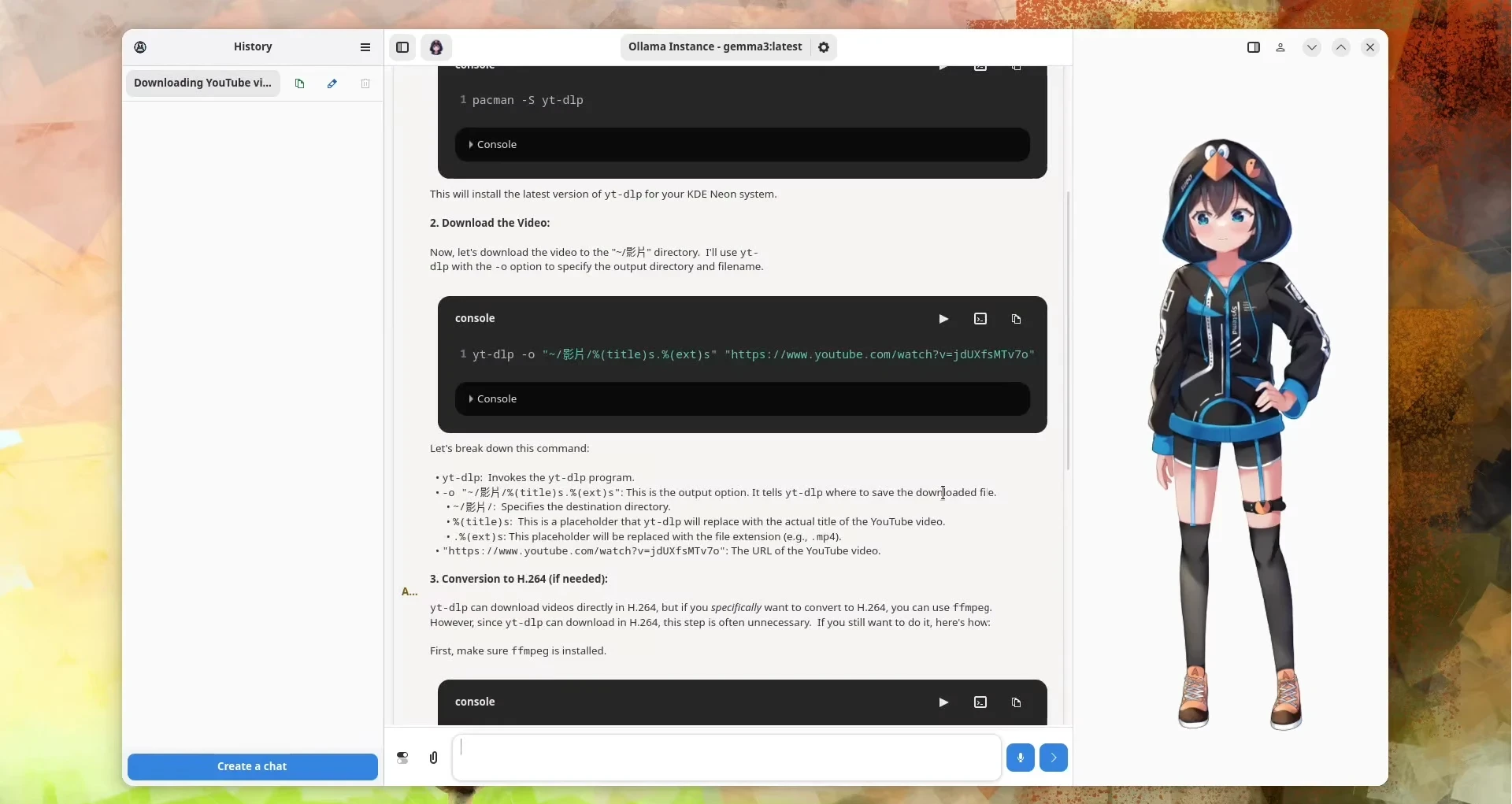The height and width of the screenshot is (804, 1512).
Task: Open the History hamburger menu
Action: 365,47
